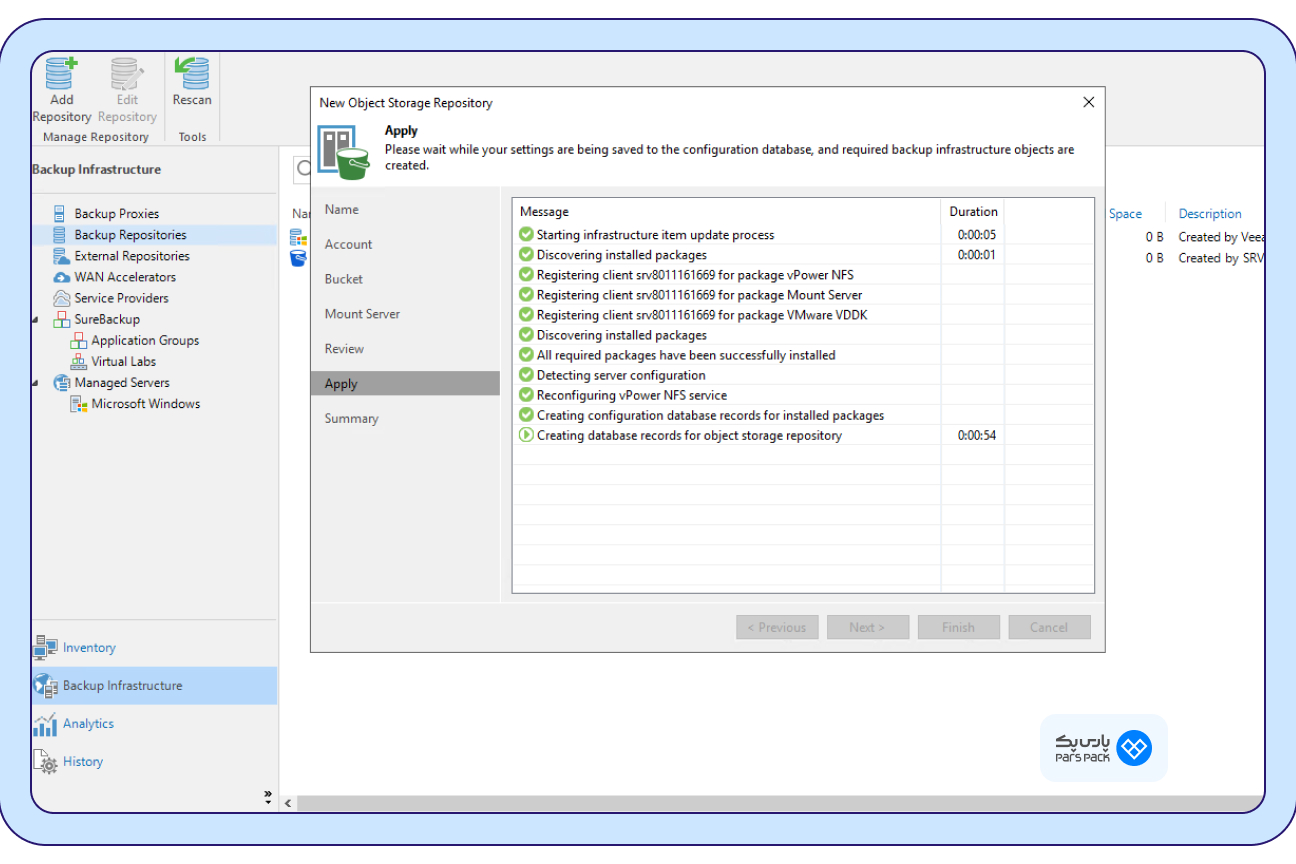This screenshot has width=1296, height=864.
Task: Click success icon beside Detecting server configuration
Action: (x=526, y=375)
